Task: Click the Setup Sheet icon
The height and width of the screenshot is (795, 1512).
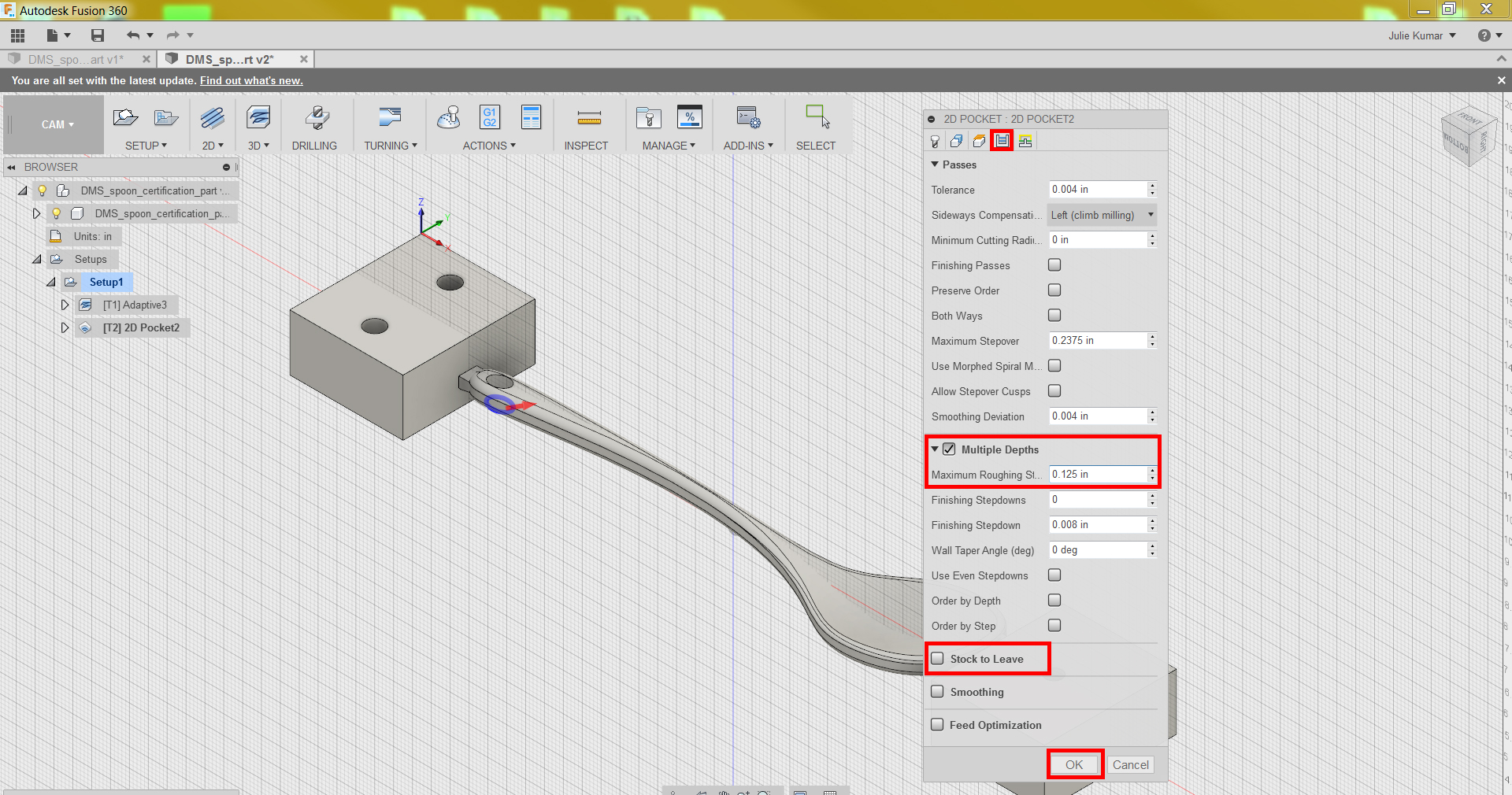Action: coord(532,118)
